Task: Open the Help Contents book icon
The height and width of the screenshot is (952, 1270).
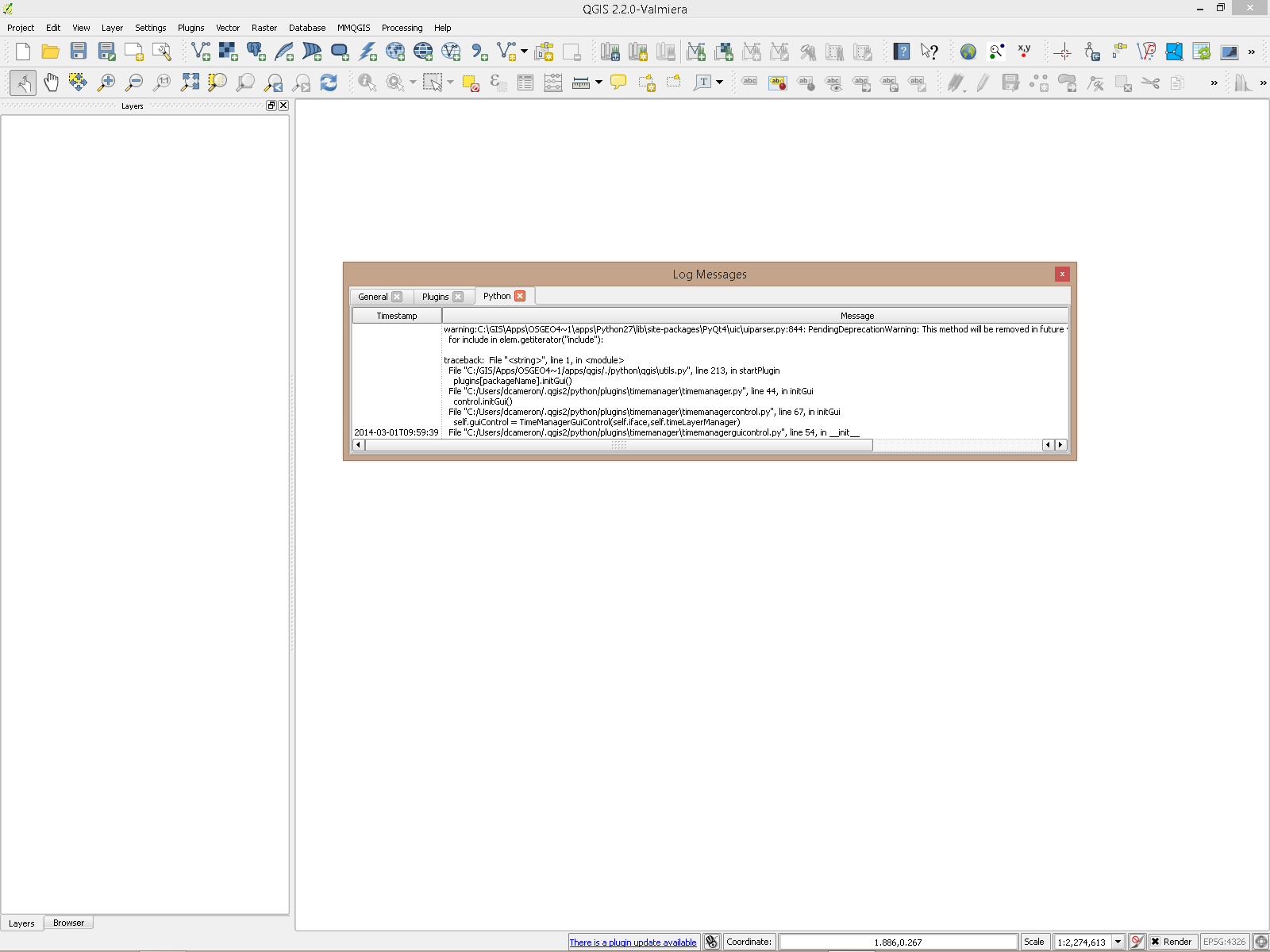Action: (x=902, y=52)
